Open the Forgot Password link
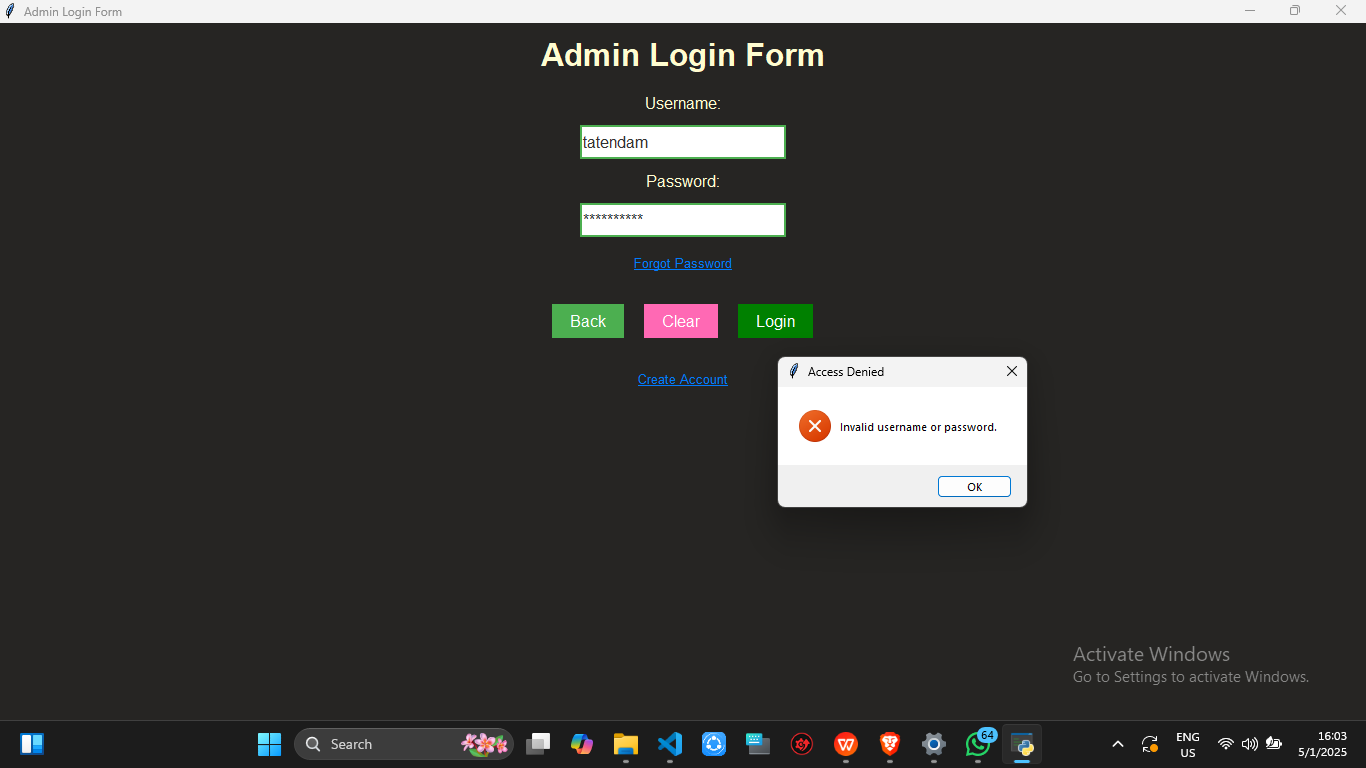This screenshot has width=1366, height=768. point(683,263)
